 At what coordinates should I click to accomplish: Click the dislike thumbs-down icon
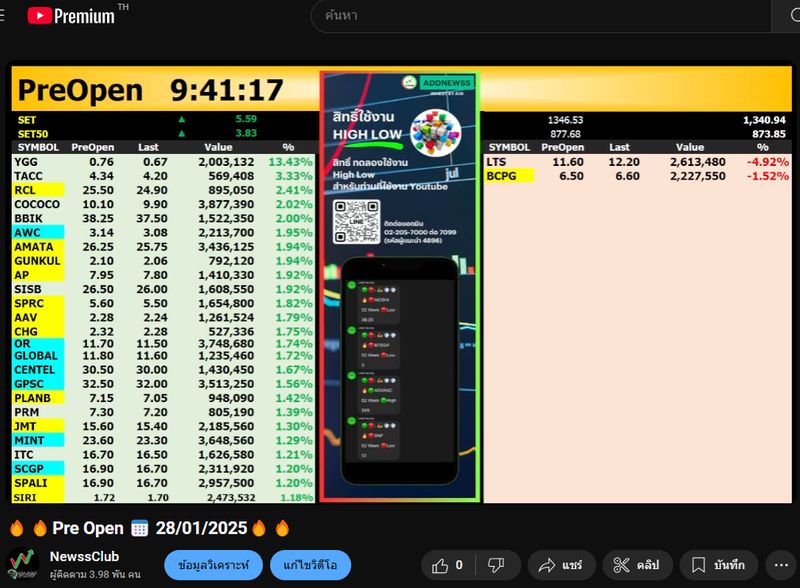(x=497, y=565)
